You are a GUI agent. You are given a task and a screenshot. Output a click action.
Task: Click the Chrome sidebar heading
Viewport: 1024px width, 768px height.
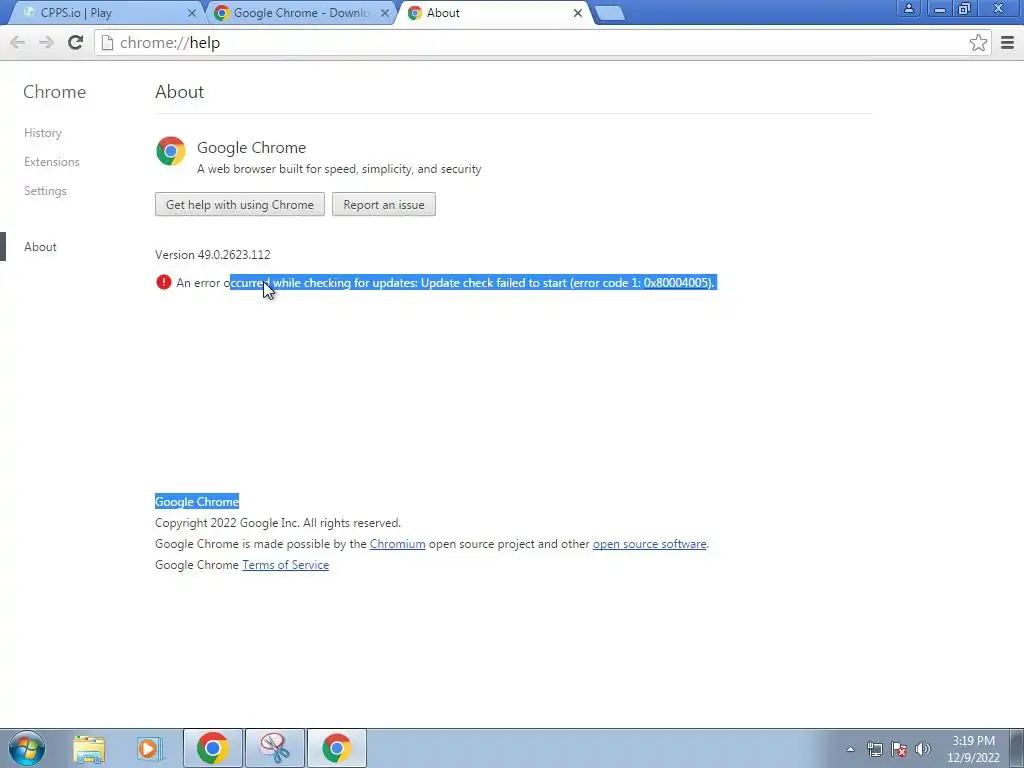54,91
